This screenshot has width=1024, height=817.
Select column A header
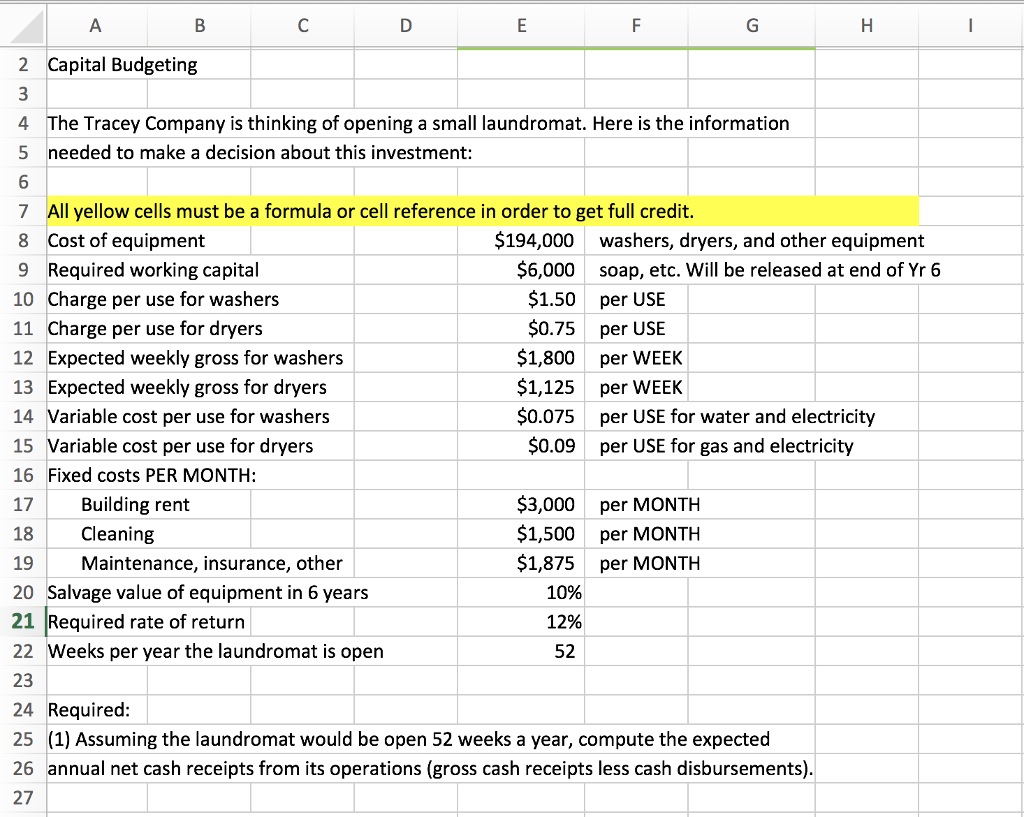pyautogui.click(x=95, y=26)
